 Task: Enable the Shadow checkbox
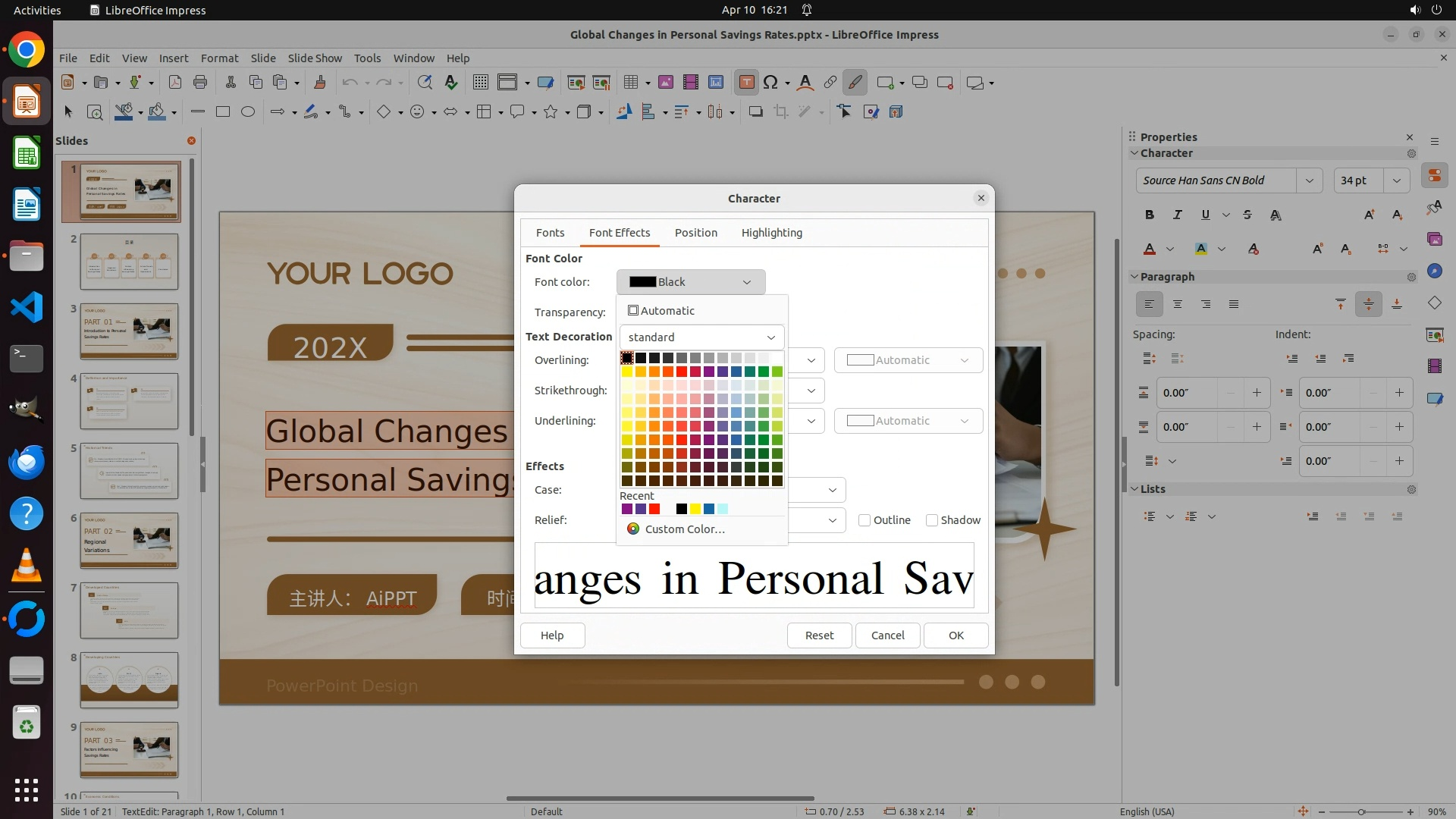pyautogui.click(x=932, y=520)
